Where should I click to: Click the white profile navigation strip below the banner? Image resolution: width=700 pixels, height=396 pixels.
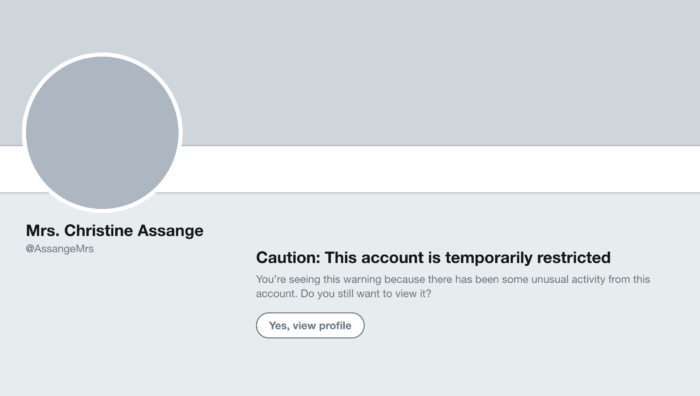coord(438,169)
